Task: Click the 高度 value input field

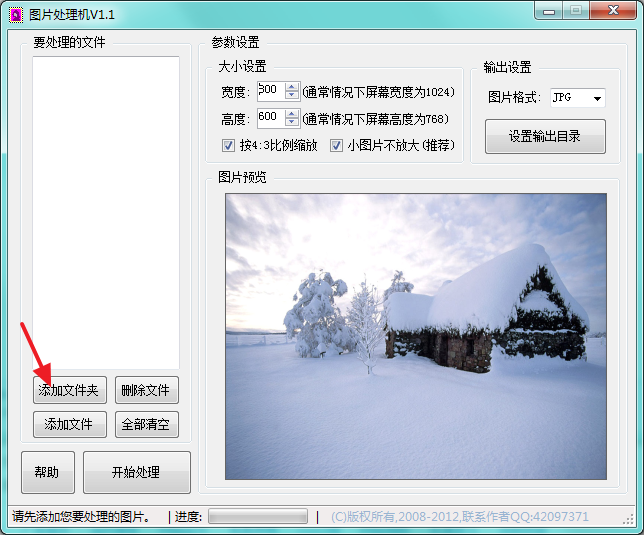Action: (271, 117)
